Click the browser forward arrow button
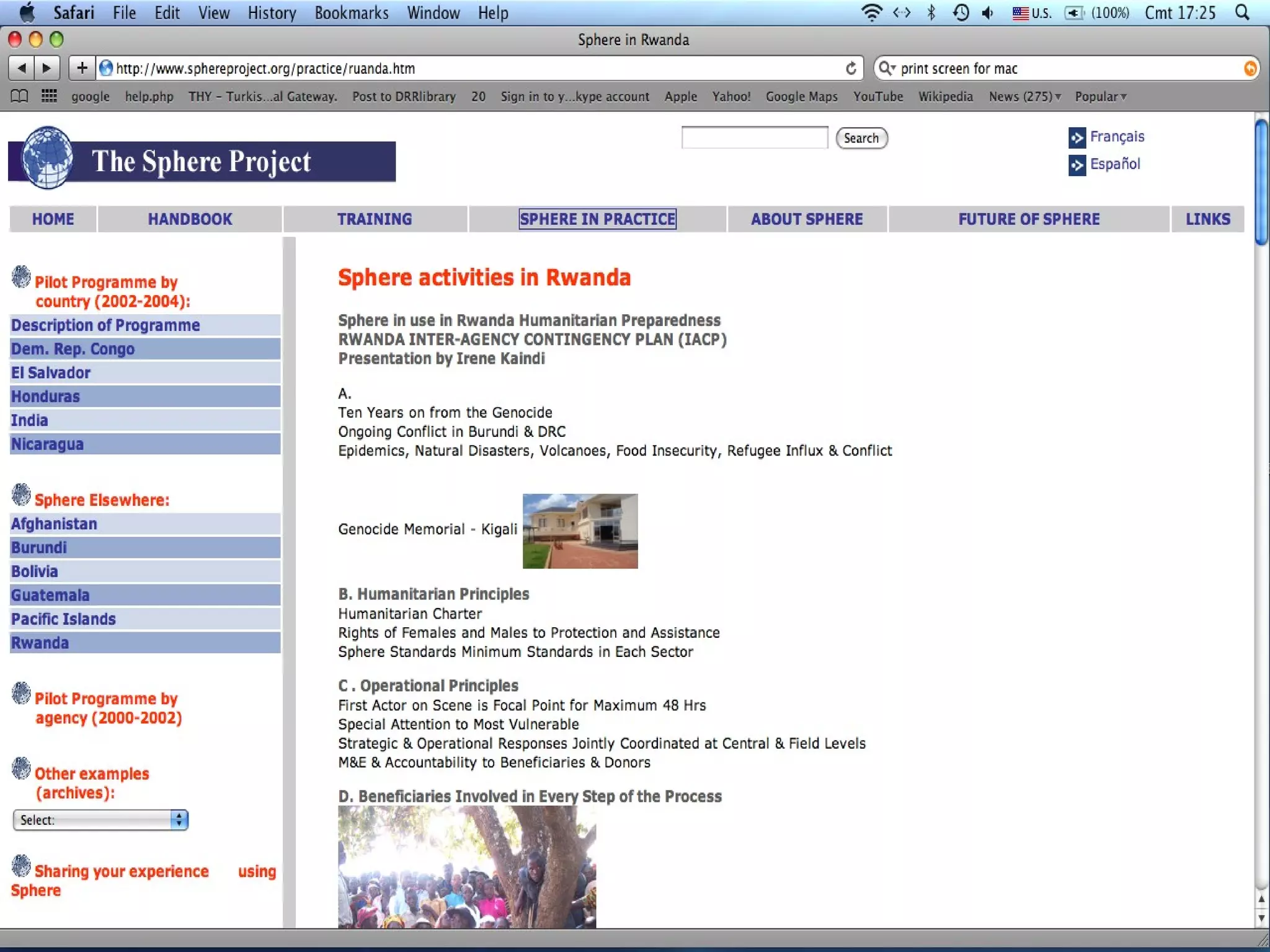The height and width of the screenshot is (952, 1270). [x=47, y=68]
